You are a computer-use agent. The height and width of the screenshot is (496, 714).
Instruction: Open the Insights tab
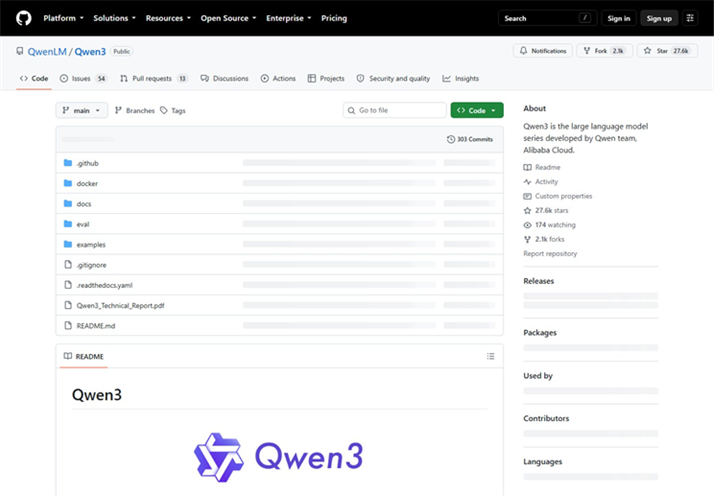click(x=461, y=78)
